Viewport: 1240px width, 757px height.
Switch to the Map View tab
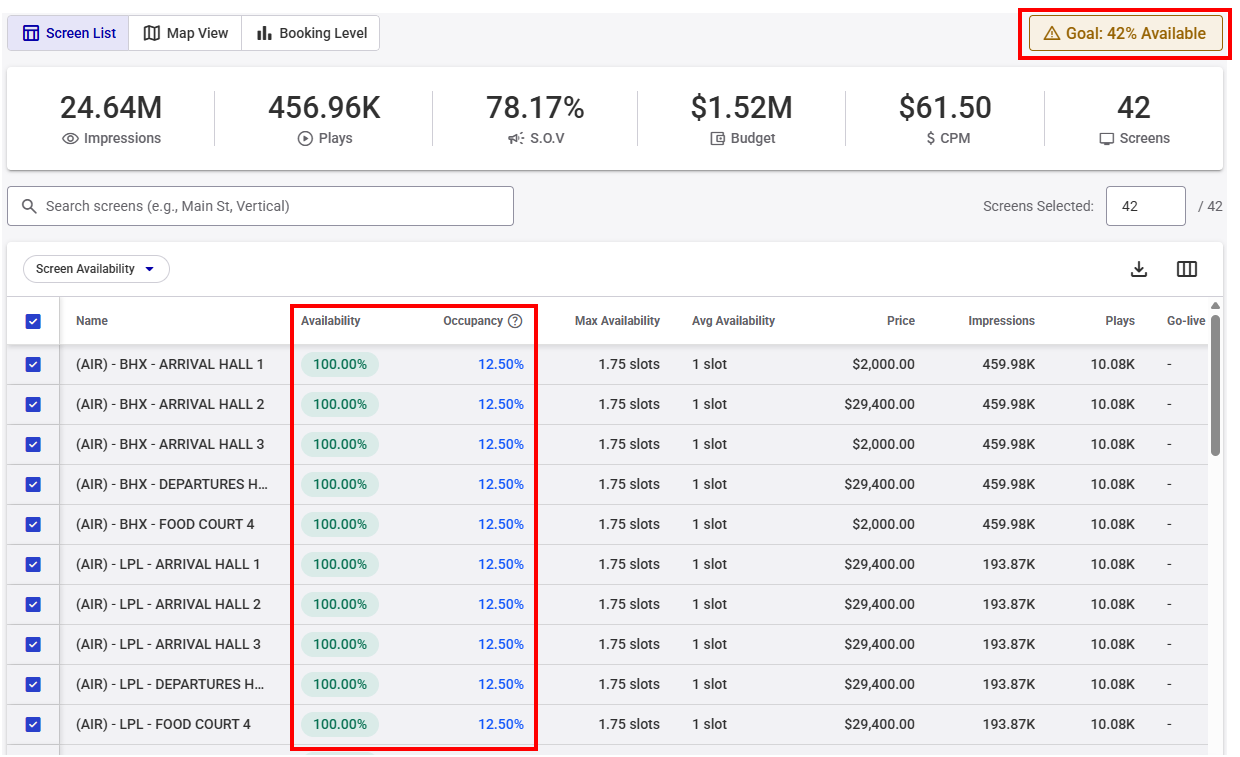pyautogui.click(x=186, y=33)
